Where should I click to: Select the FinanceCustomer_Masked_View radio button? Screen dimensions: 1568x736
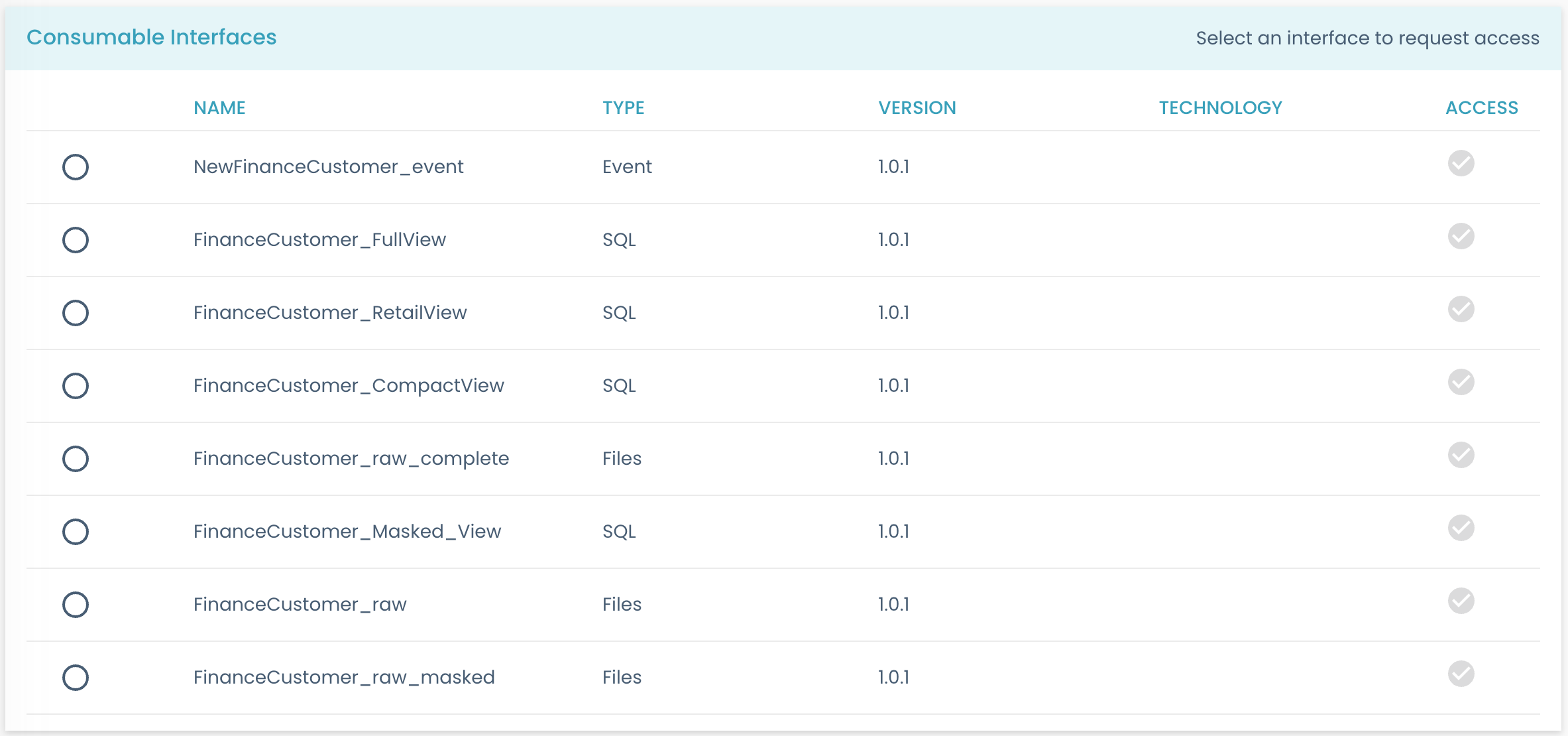[x=76, y=532]
